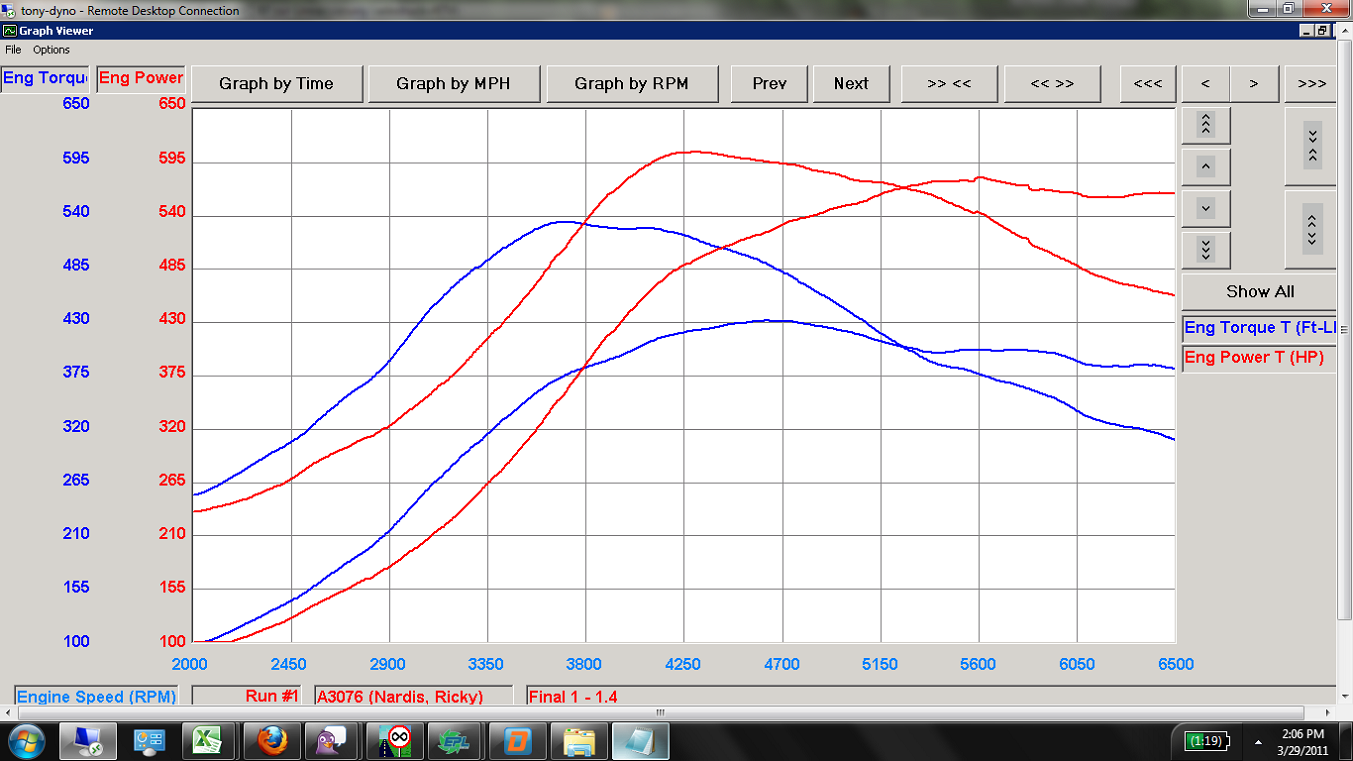Switch to Graph by MPH
This screenshot has height=761, width=1353.
tap(453, 84)
